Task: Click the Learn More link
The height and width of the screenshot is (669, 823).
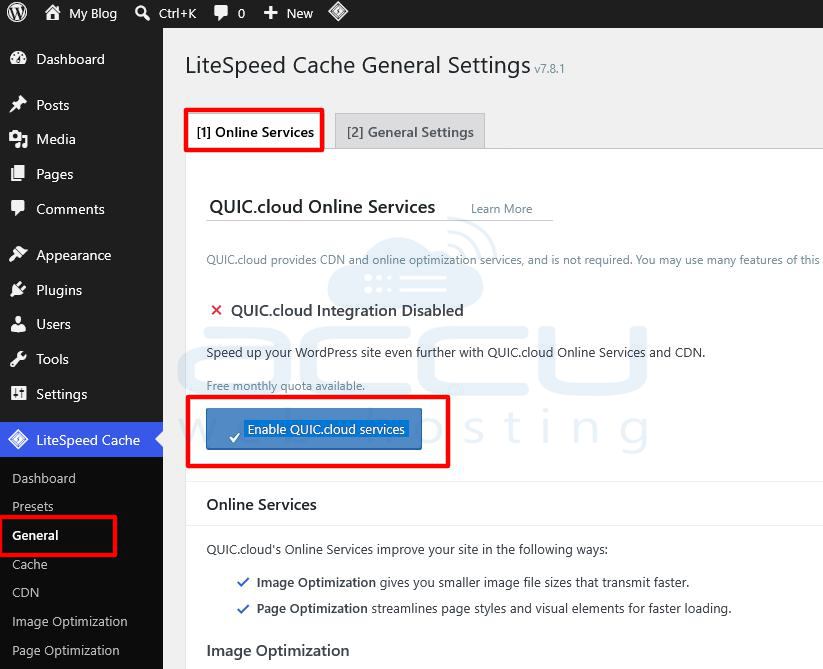Action: click(501, 209)
